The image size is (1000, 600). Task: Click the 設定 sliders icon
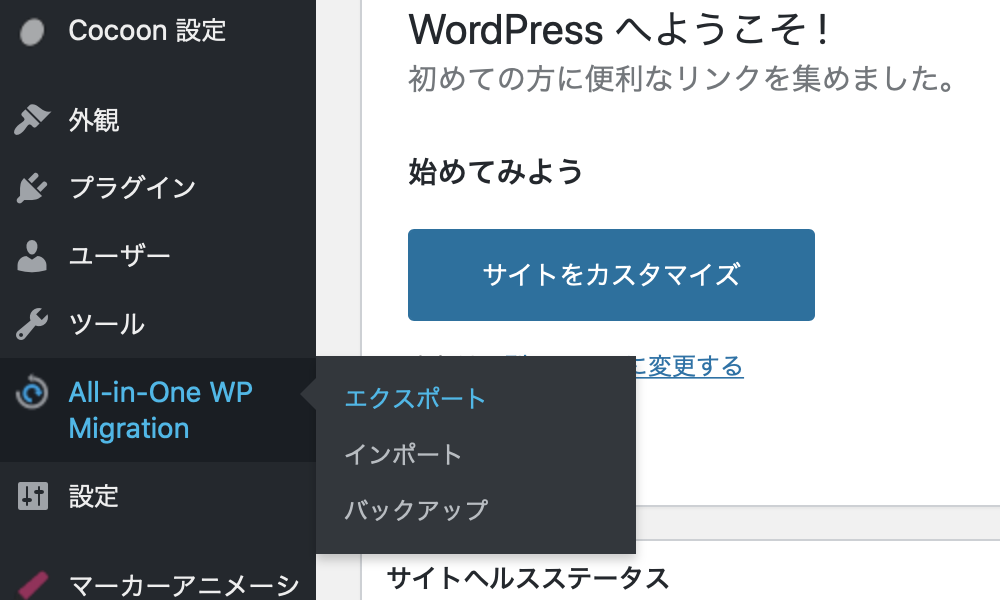33,496
